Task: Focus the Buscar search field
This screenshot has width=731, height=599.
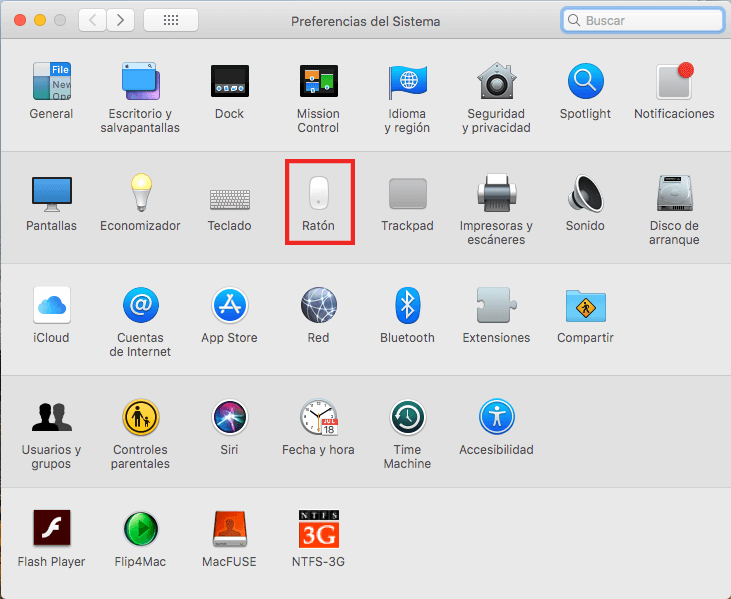Action: (643, 20)
